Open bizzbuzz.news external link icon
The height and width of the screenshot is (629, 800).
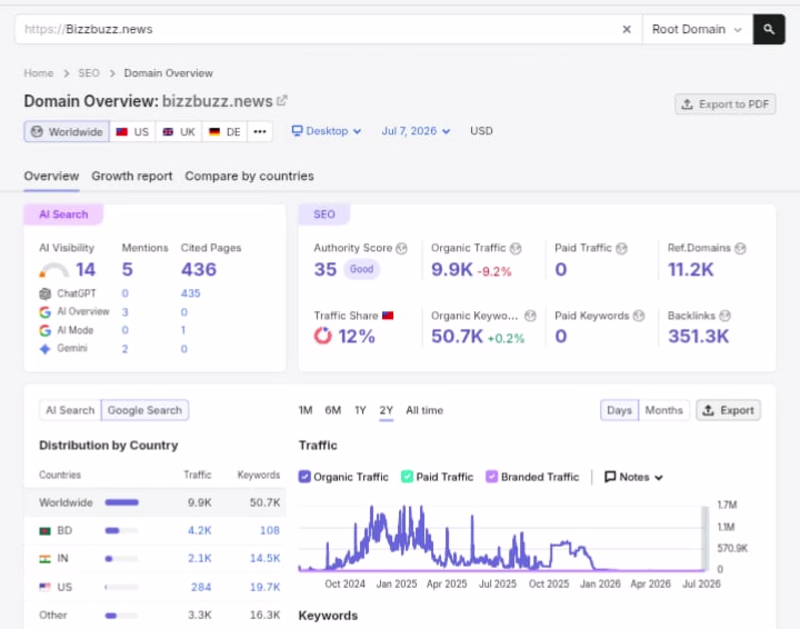click(282, 100)
